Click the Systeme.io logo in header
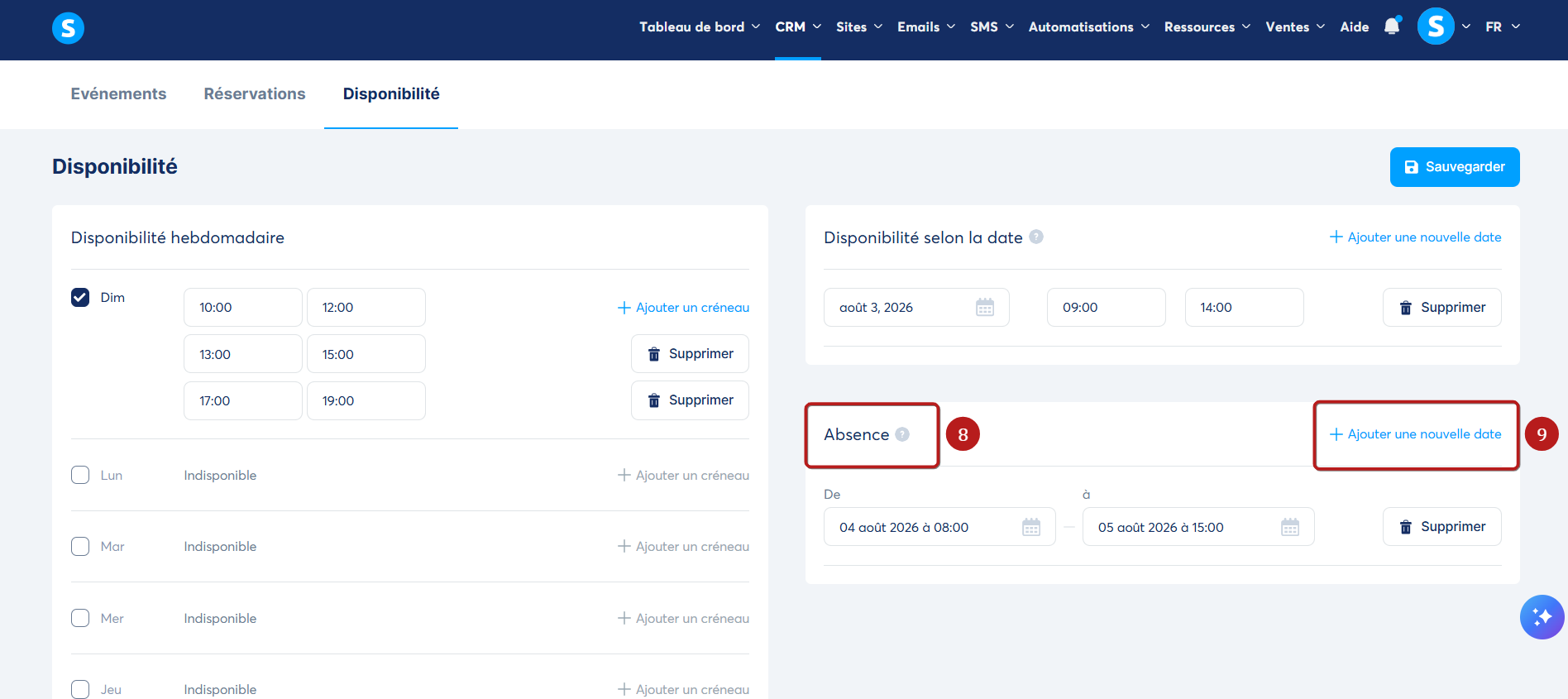 point(68,28)
